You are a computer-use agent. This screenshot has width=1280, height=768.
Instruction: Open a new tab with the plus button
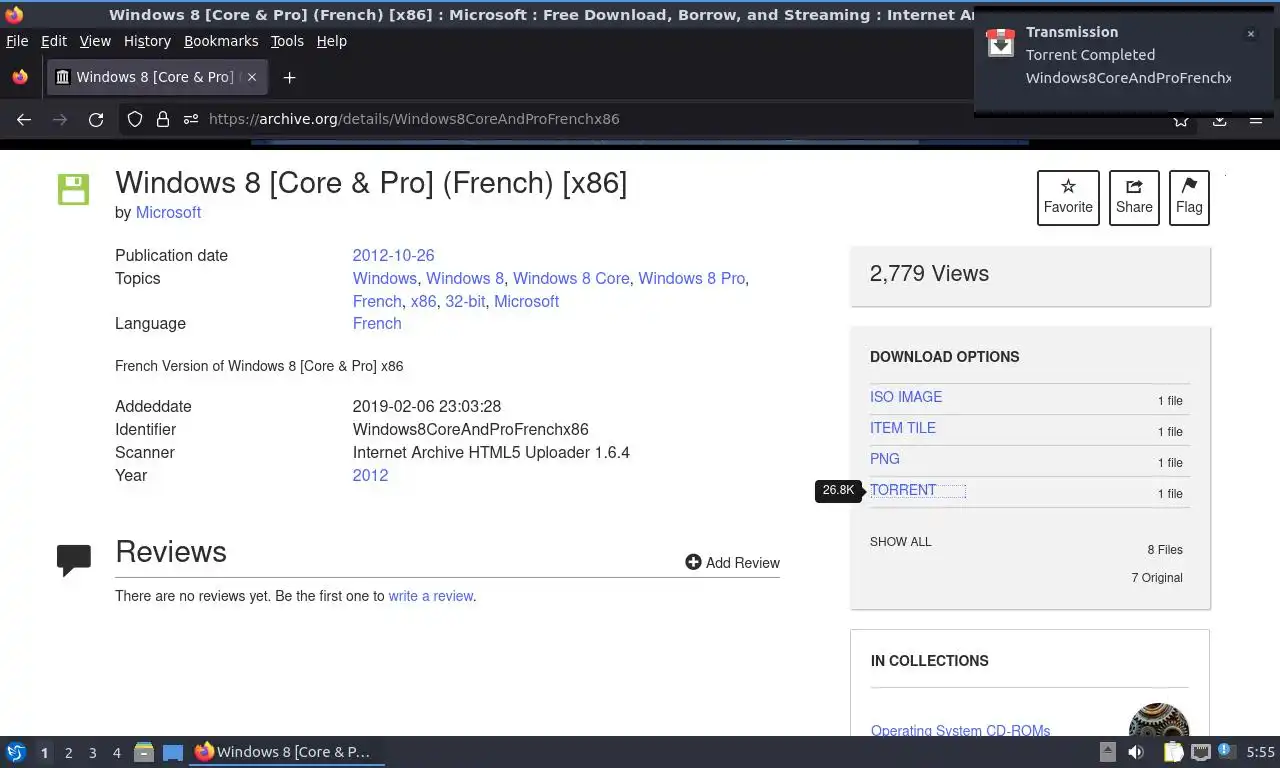click(289, 77)
